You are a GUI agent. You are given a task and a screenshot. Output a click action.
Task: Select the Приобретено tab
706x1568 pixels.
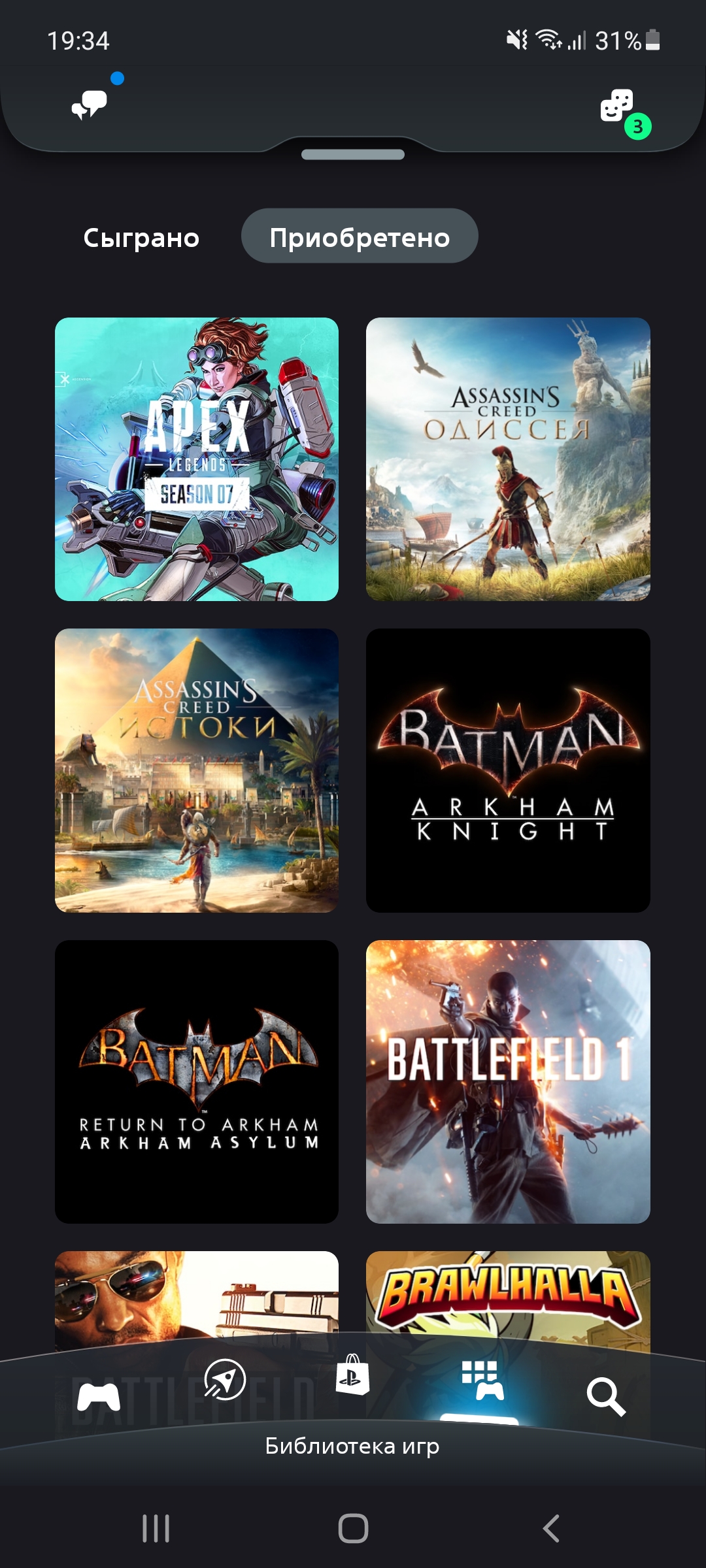pos(360,236)
